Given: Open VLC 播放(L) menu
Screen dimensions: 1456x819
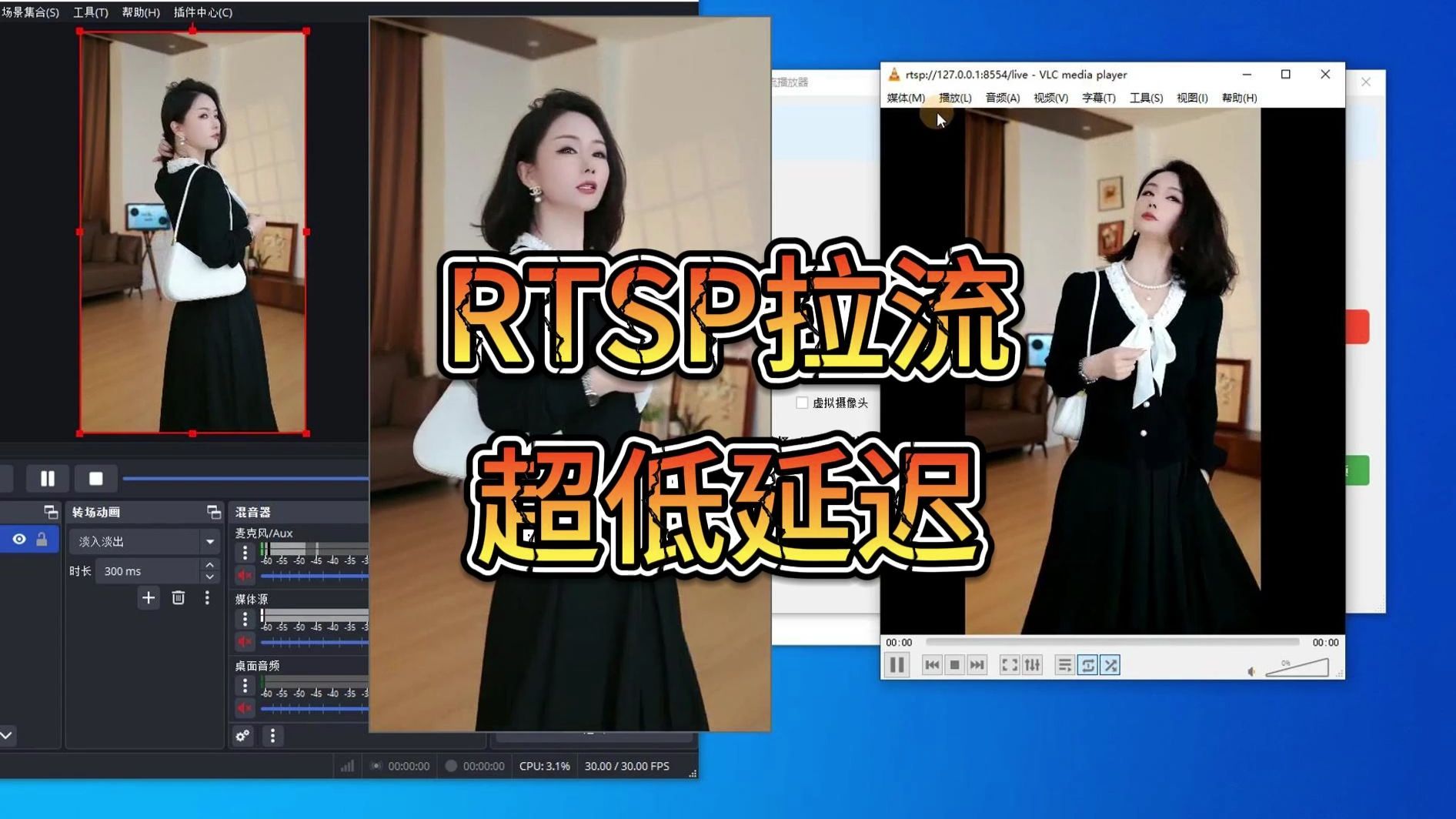Looking at the screenshot, I should tap(955, 98).
